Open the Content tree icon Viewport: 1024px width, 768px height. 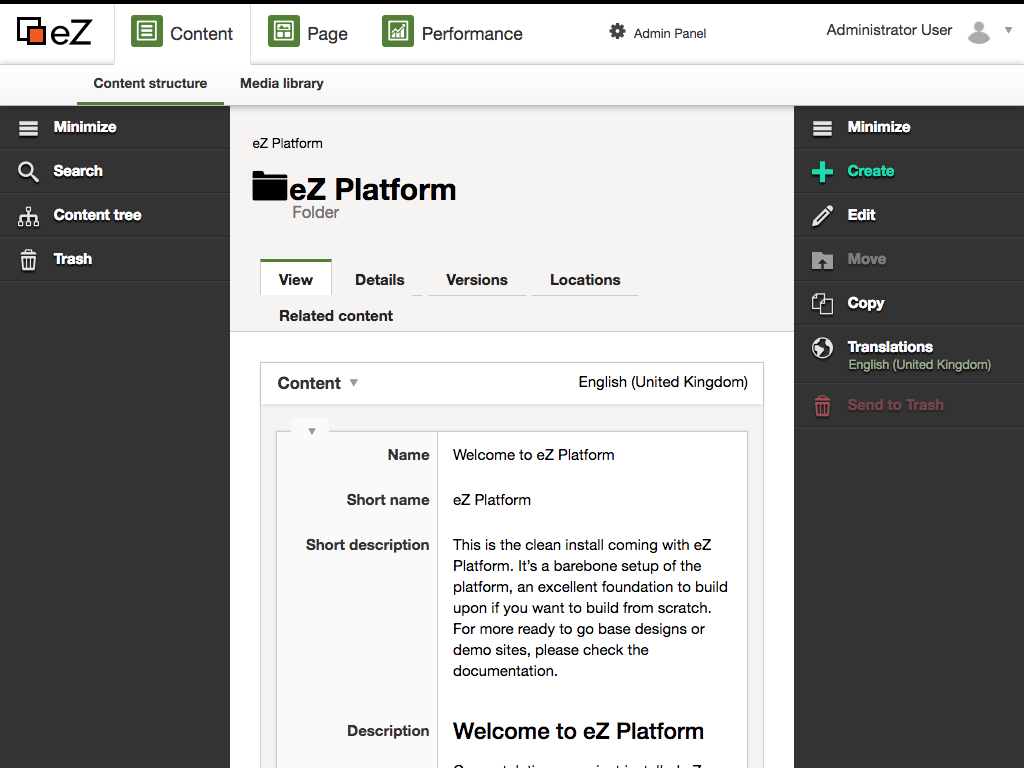(27, 215)
